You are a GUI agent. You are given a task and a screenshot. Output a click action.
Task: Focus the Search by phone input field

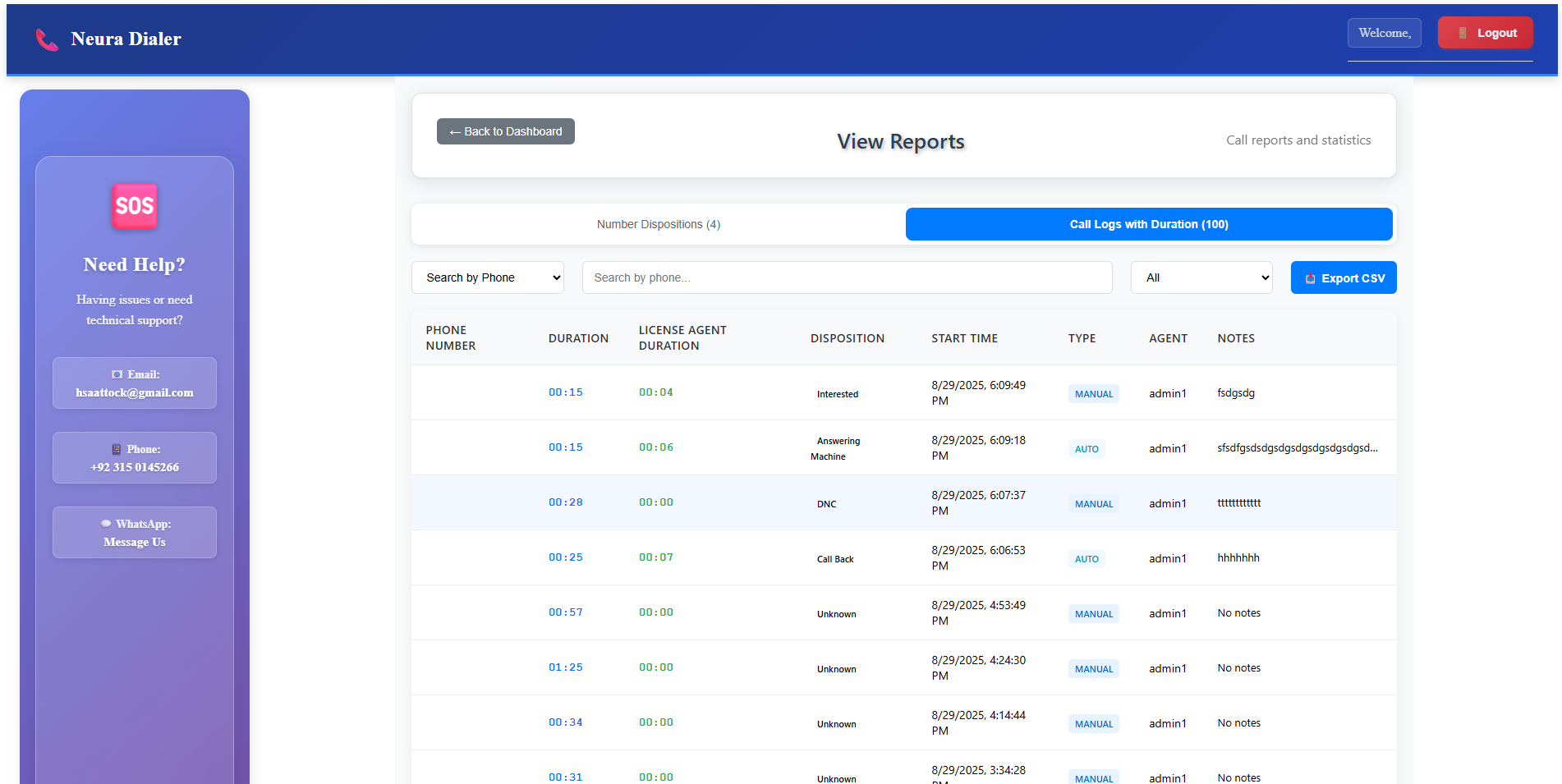click(847, 277)
